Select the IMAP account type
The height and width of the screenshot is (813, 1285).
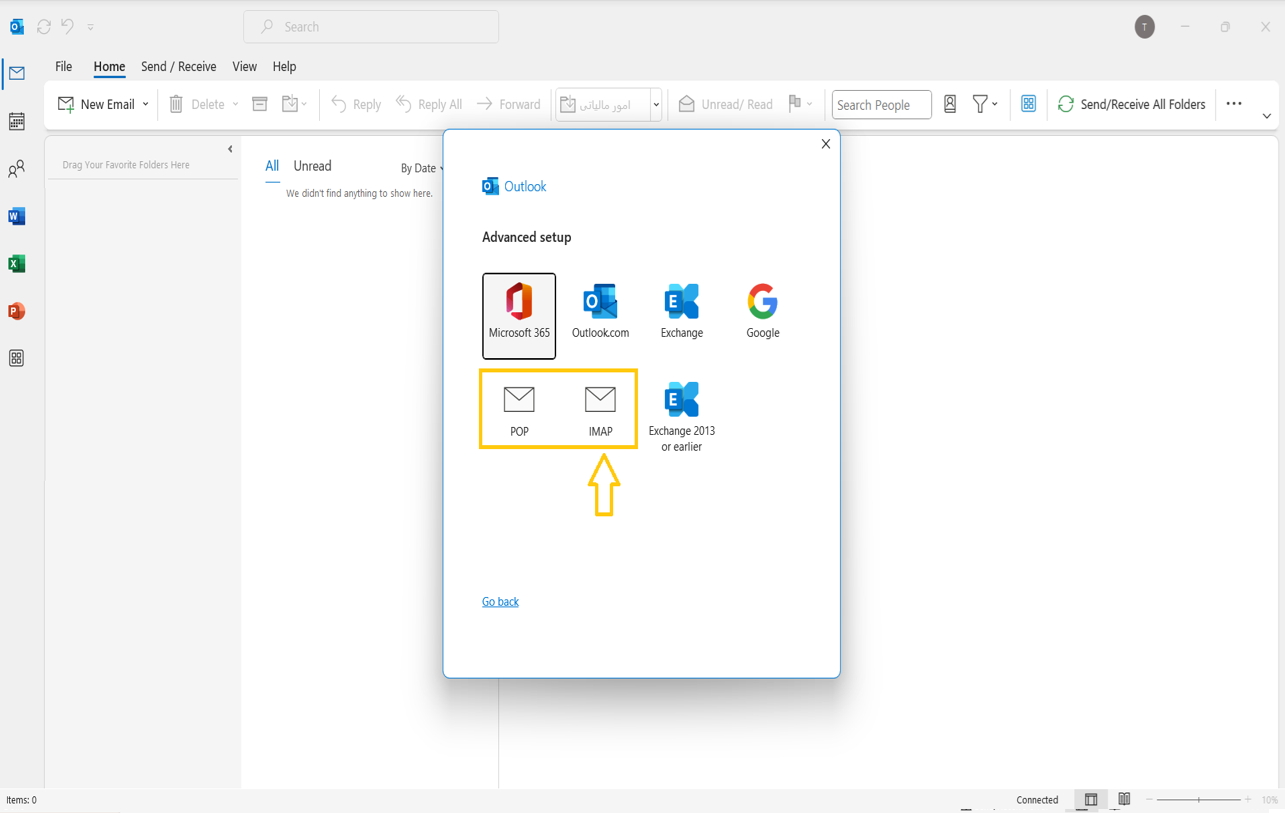[x=600, y=410]
